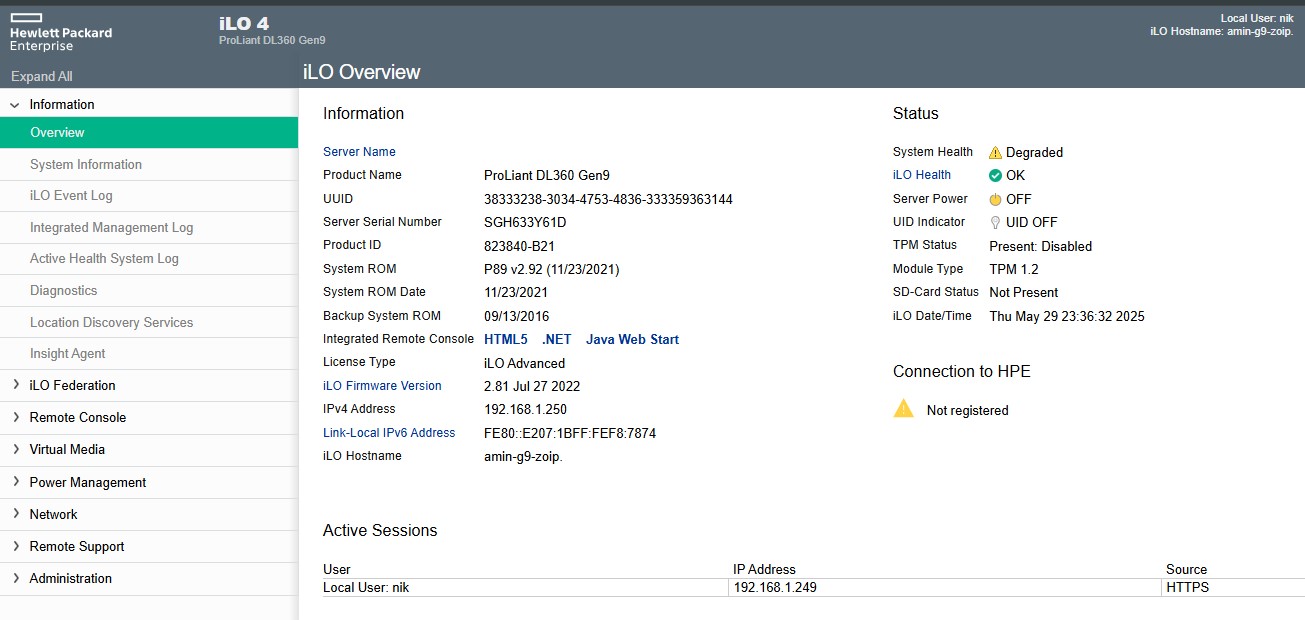This screenshot has width=1305, height=620.
Task: Collapse the Information section chevron
Action: (x=15, y=105)
